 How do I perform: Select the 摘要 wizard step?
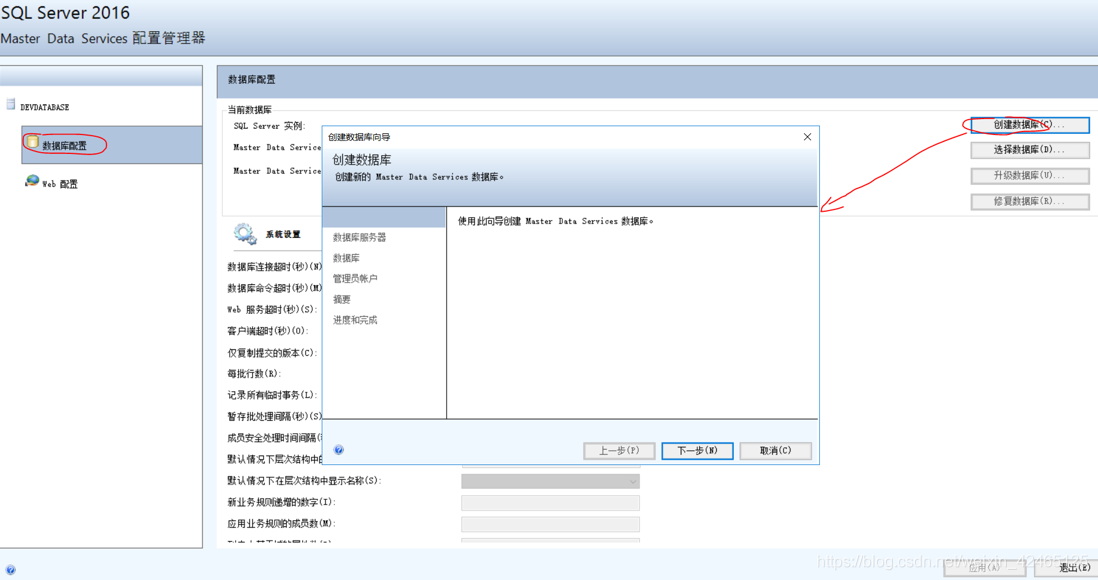pyautogui.click(x=342, y=299)
